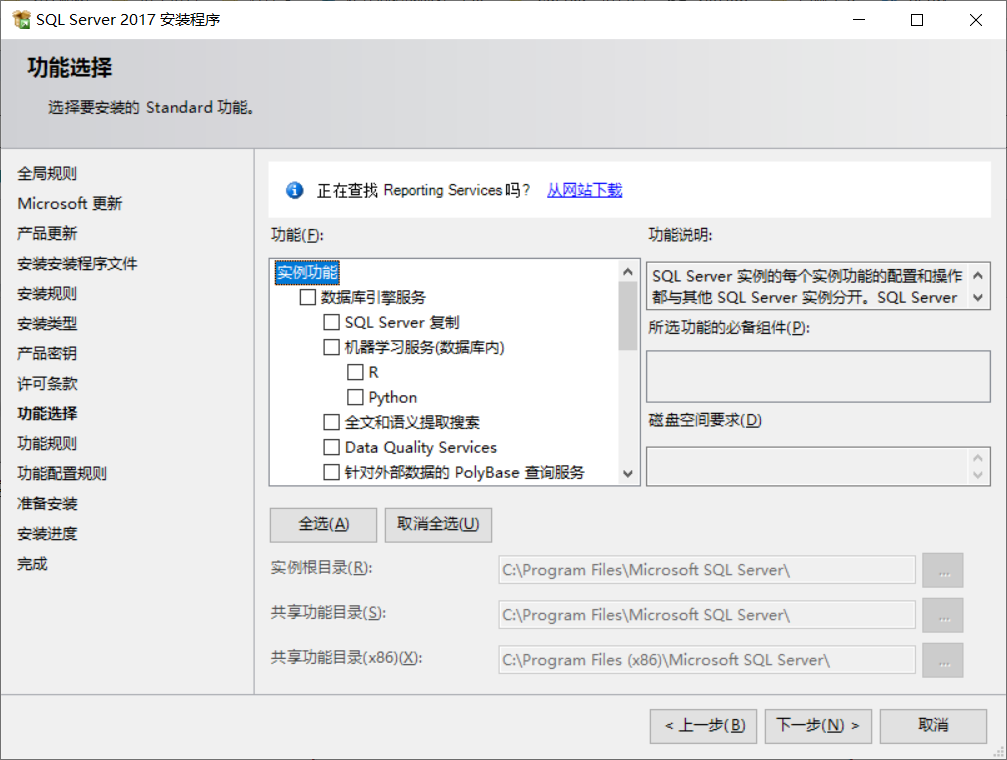
Task: Close the SQL Server setup window
Action: (x=976, y=20)
